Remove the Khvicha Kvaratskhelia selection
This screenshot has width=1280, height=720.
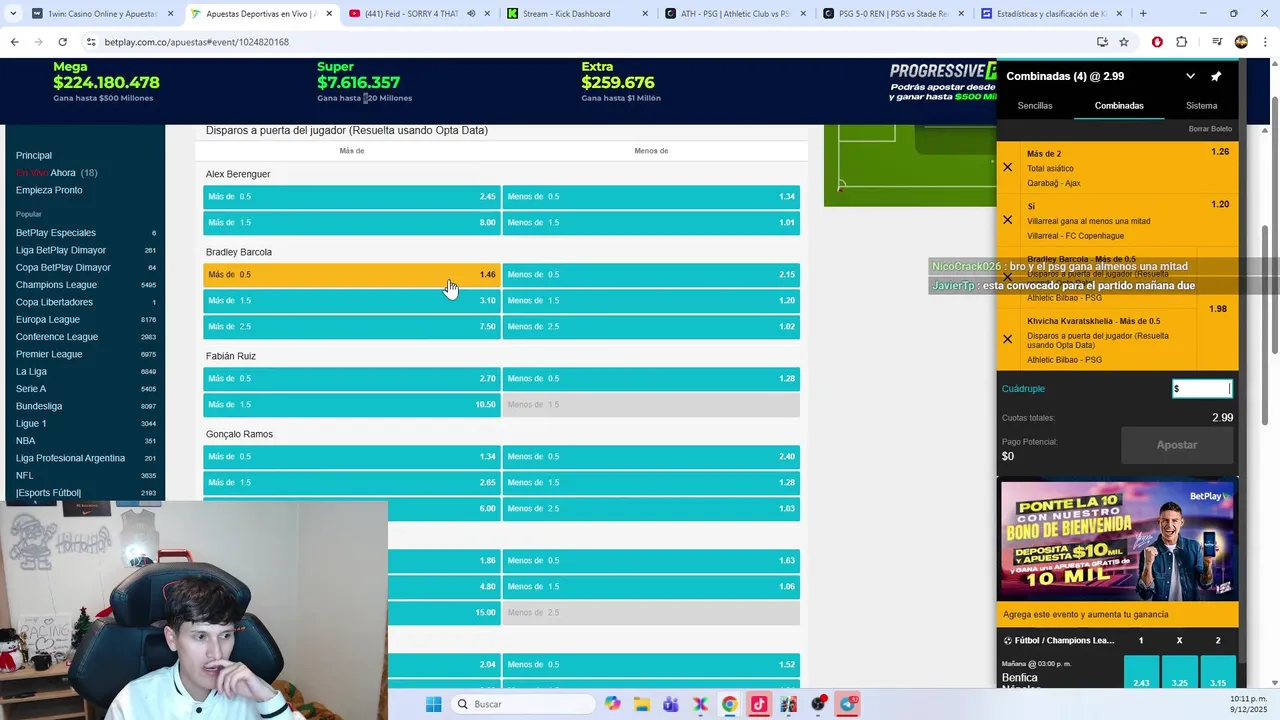click(1007, 339)
